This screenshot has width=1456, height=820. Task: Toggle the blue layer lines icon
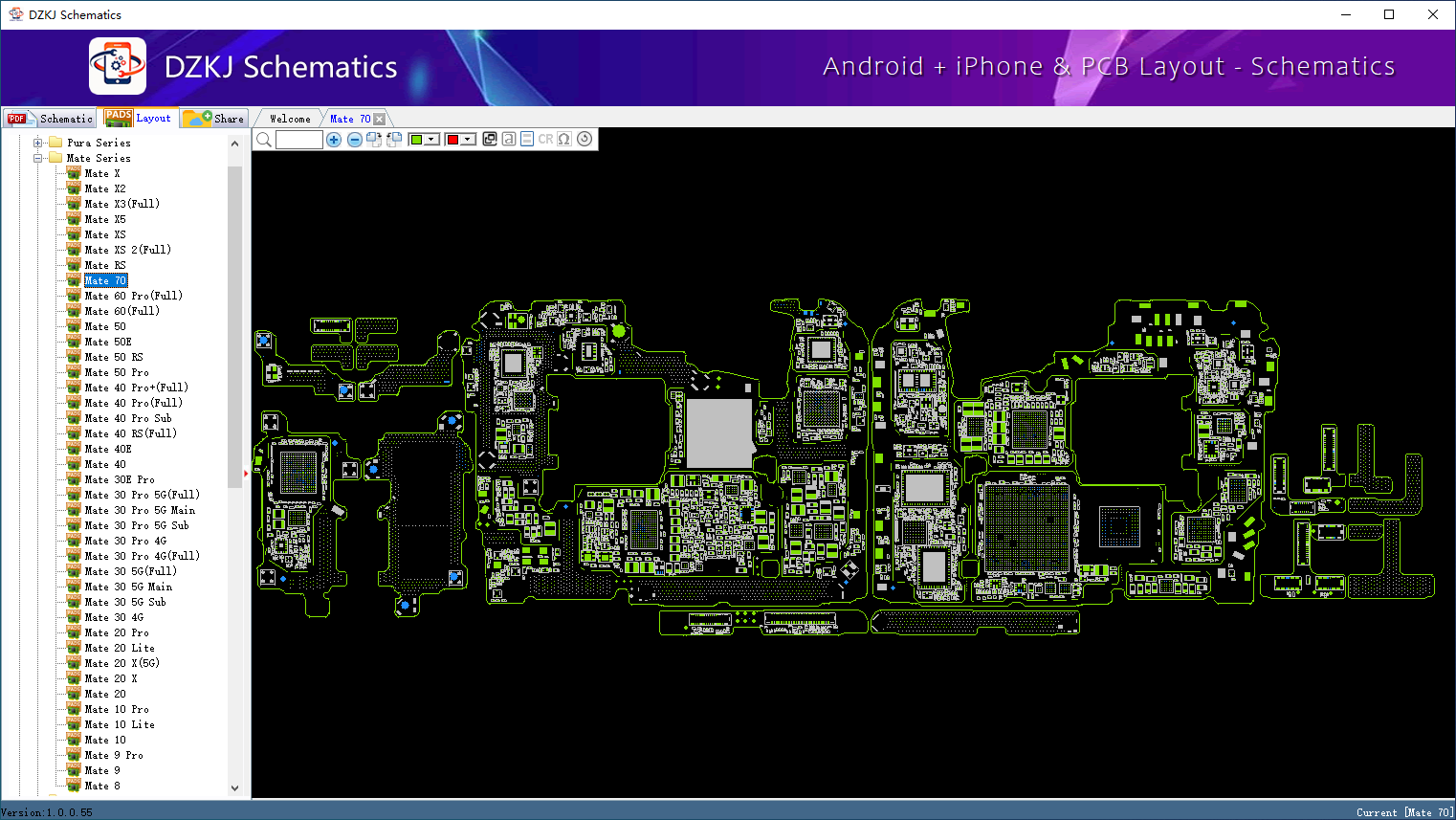click(527, 139)
